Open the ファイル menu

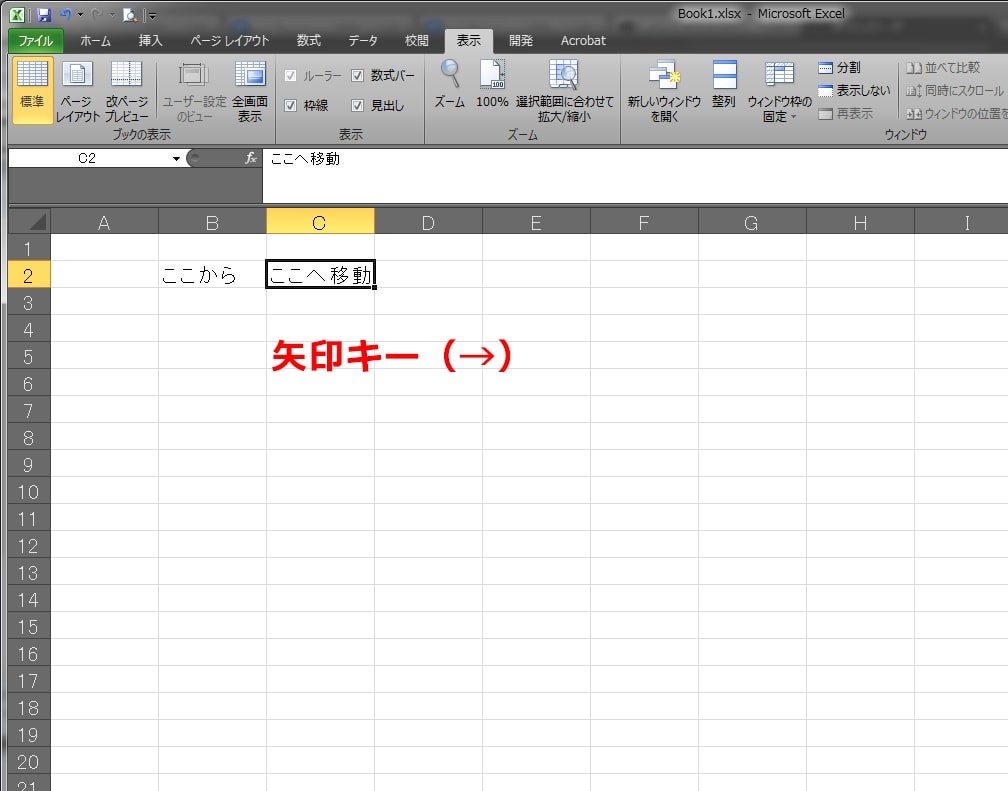[34, 41]
